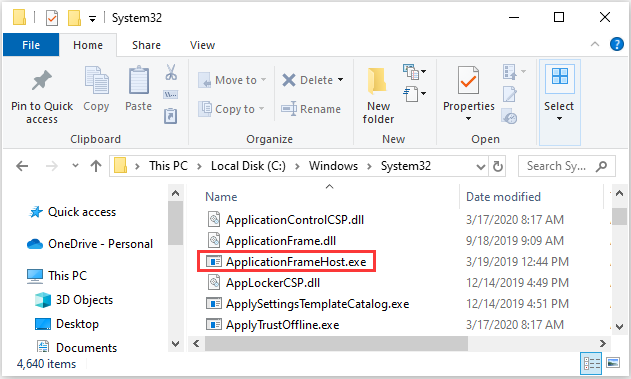Click Local Disk (C:) breadcrumb
This screenshot has height=379, width=631.
click(x=248, y=166)
